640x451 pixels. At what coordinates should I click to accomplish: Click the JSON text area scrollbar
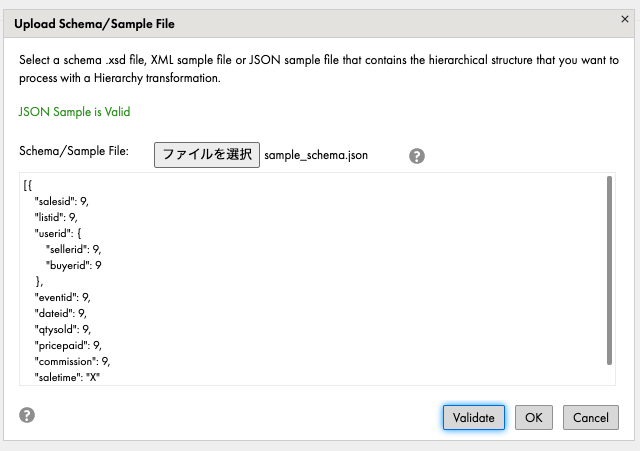pos(609,270)
